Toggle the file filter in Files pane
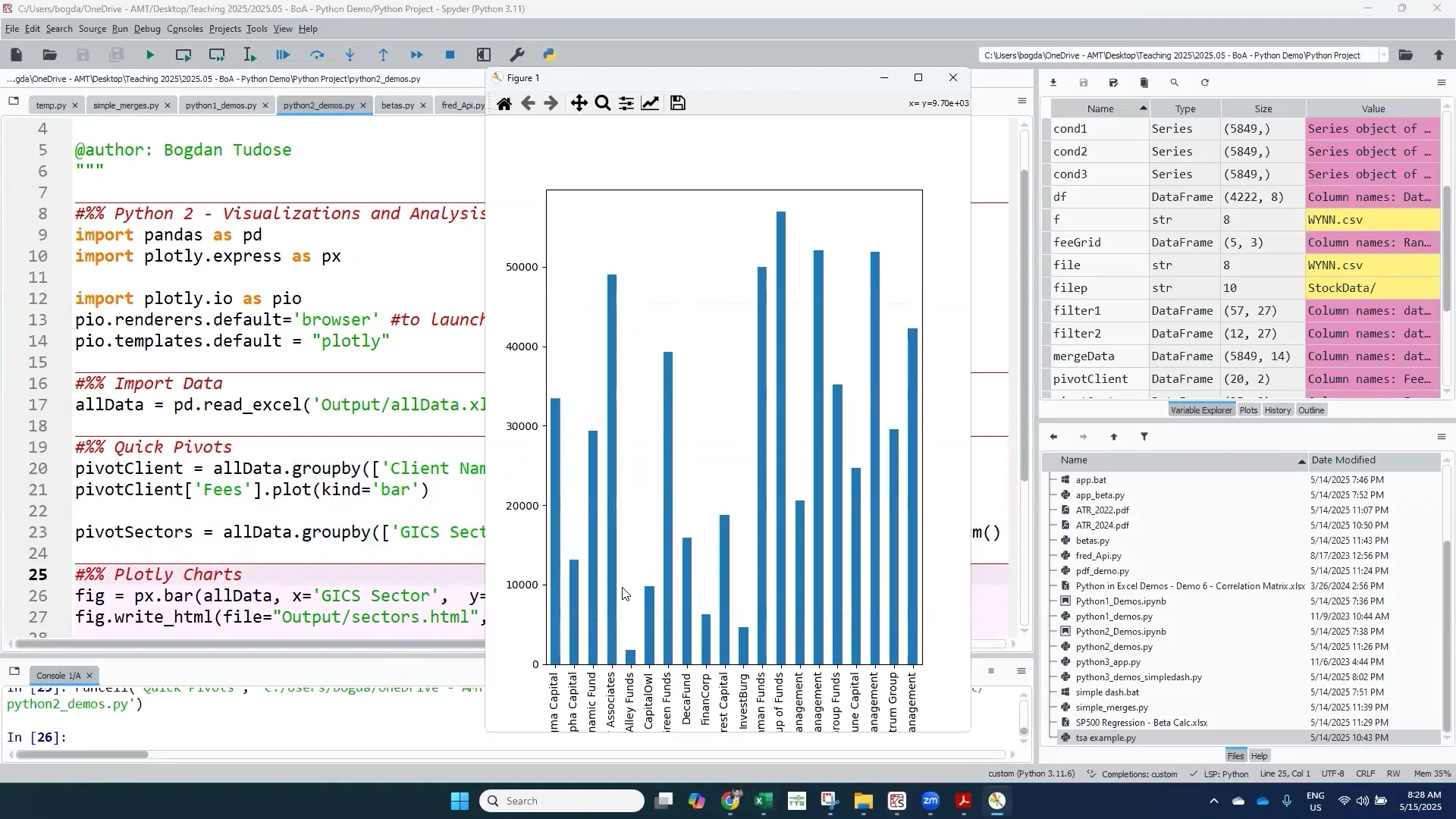 point(1144,437)
